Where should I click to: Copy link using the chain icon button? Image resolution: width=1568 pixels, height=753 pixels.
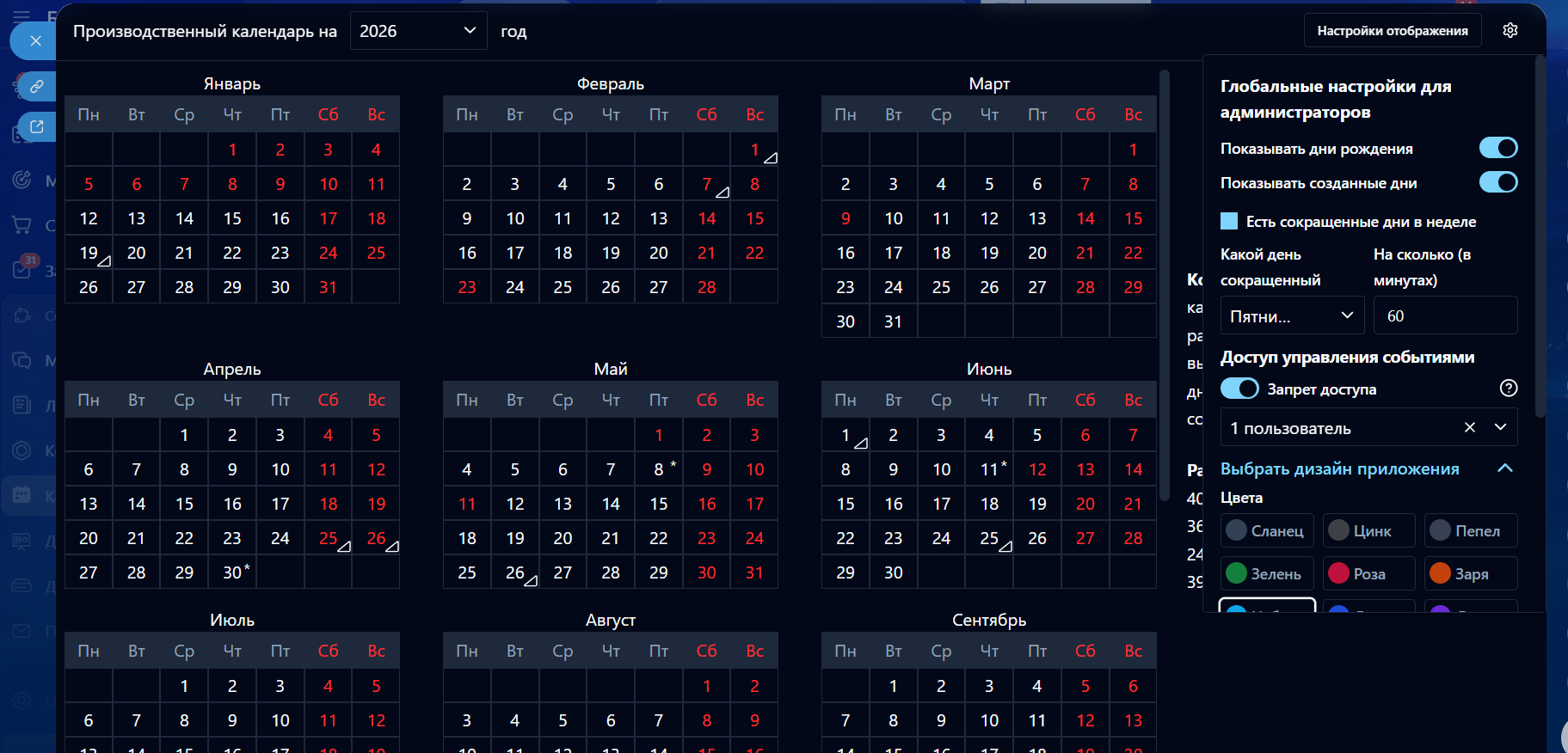(36, 86)
